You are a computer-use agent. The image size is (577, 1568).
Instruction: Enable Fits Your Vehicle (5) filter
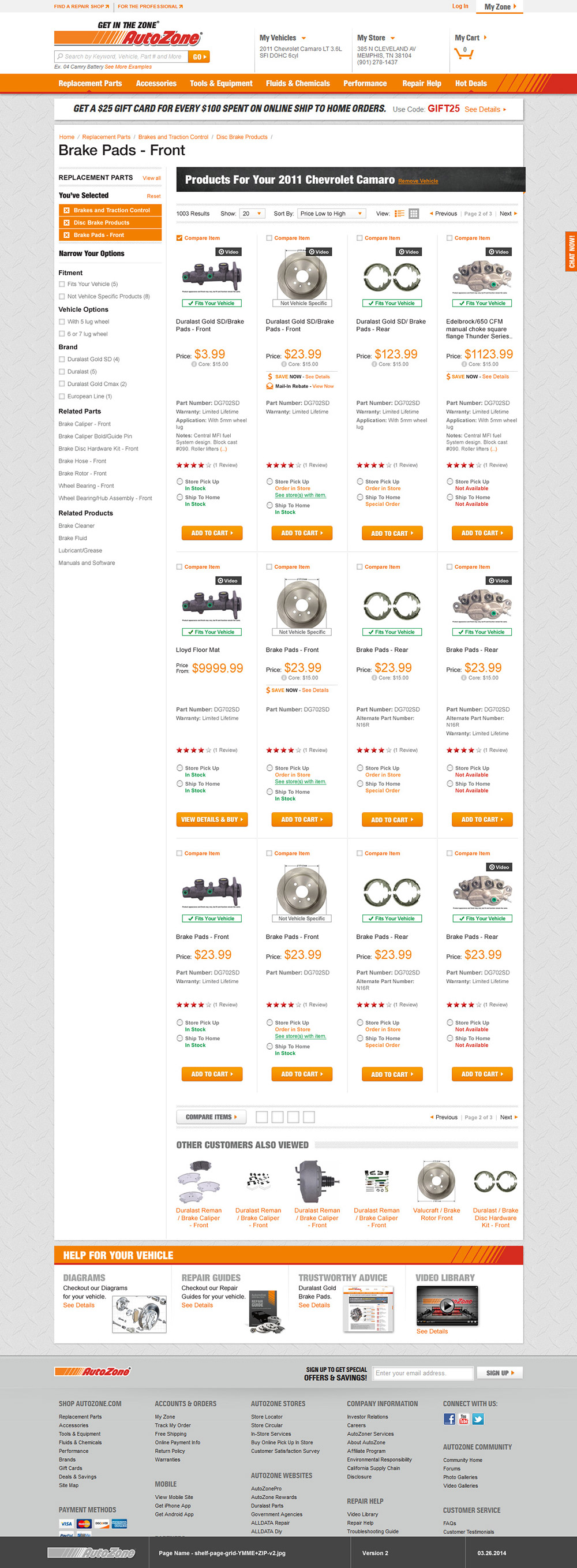62,284
